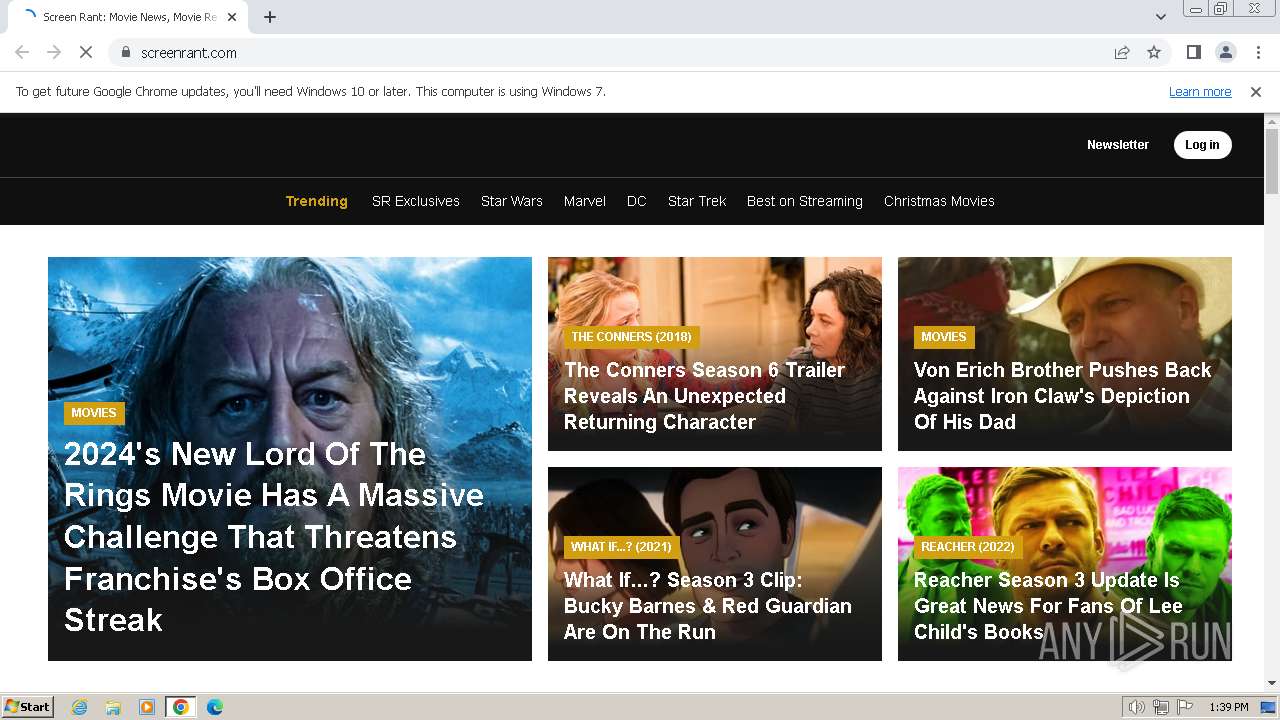The height and width of the screenshot is (720, 1280).
Task: Open Lord Of The Rings movie article
Action: [274, 536]
